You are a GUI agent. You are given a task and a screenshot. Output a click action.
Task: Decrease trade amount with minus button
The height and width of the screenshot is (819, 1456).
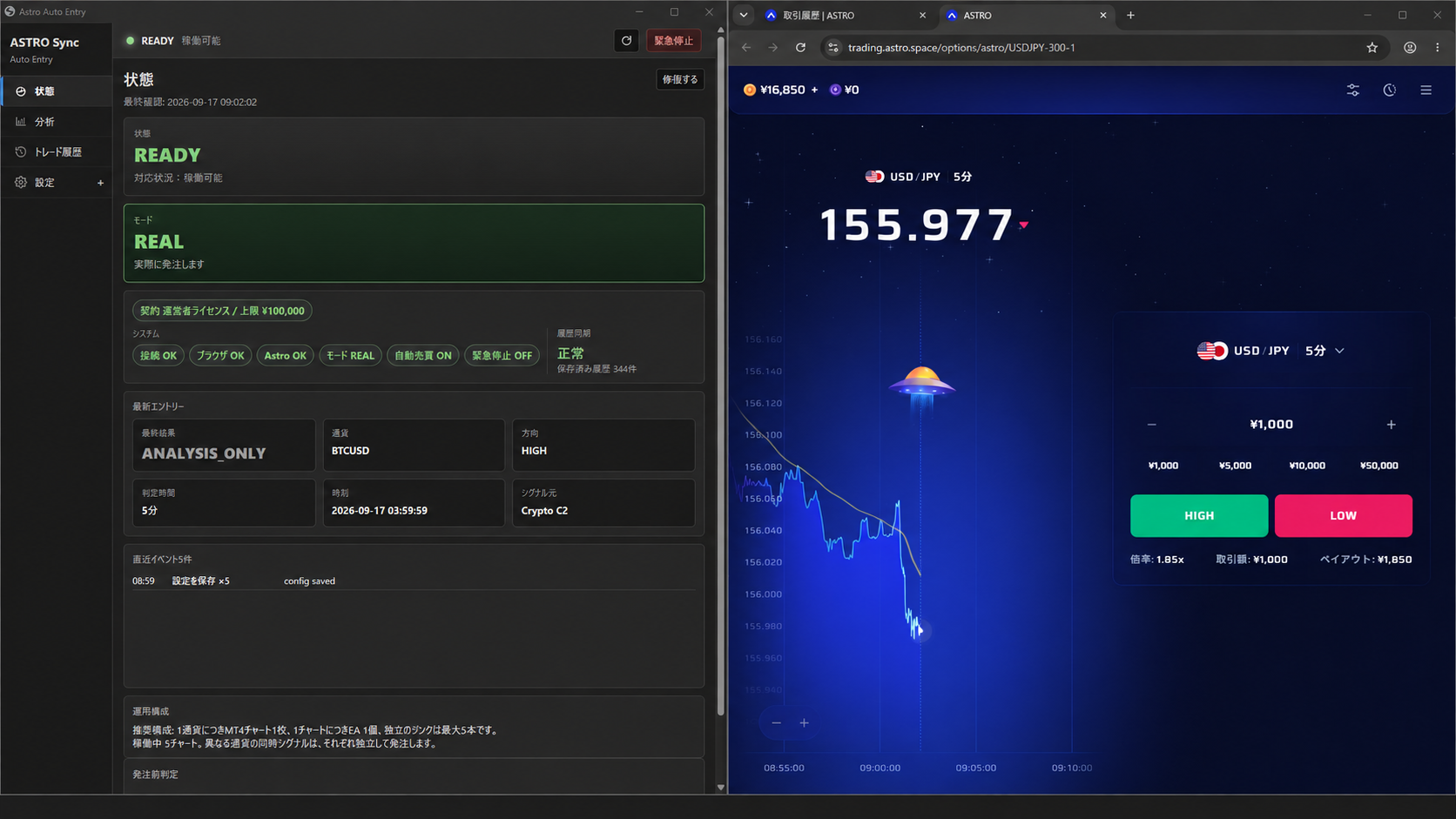click(x=1152, y=425)
